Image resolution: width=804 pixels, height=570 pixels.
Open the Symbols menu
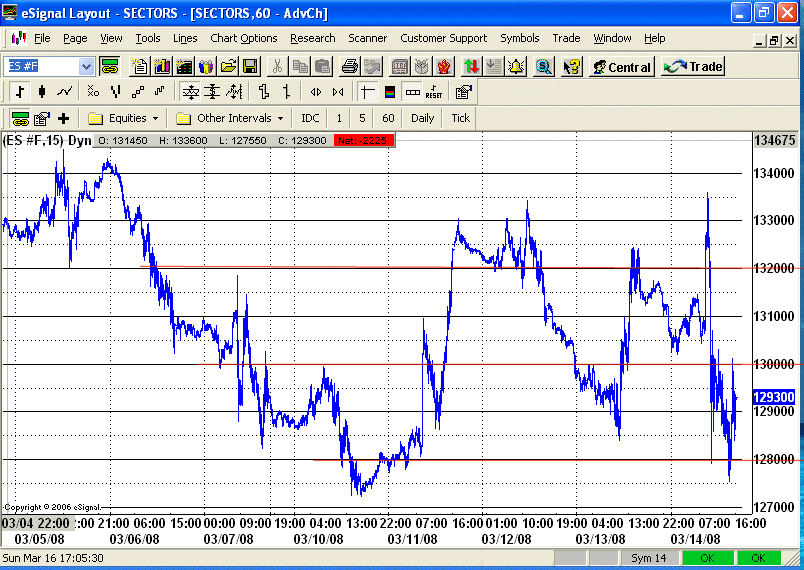[x=519, y=38]
